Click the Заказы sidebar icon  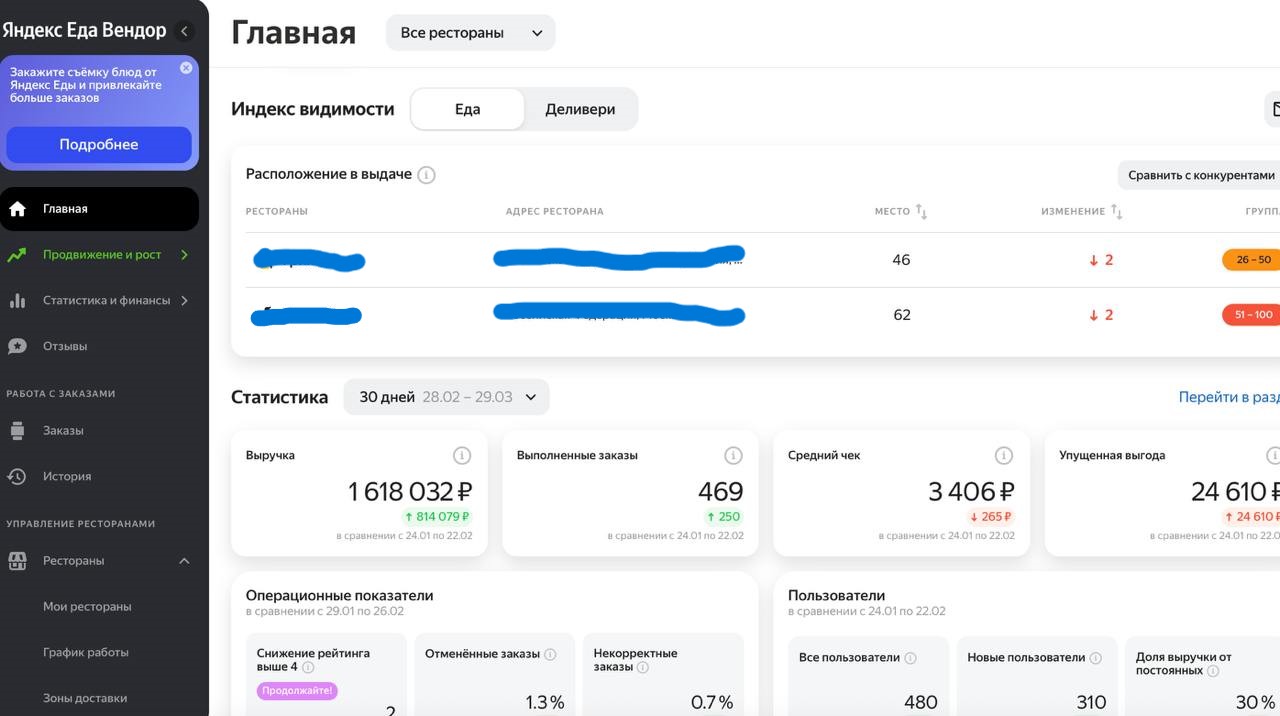(17, 431)
